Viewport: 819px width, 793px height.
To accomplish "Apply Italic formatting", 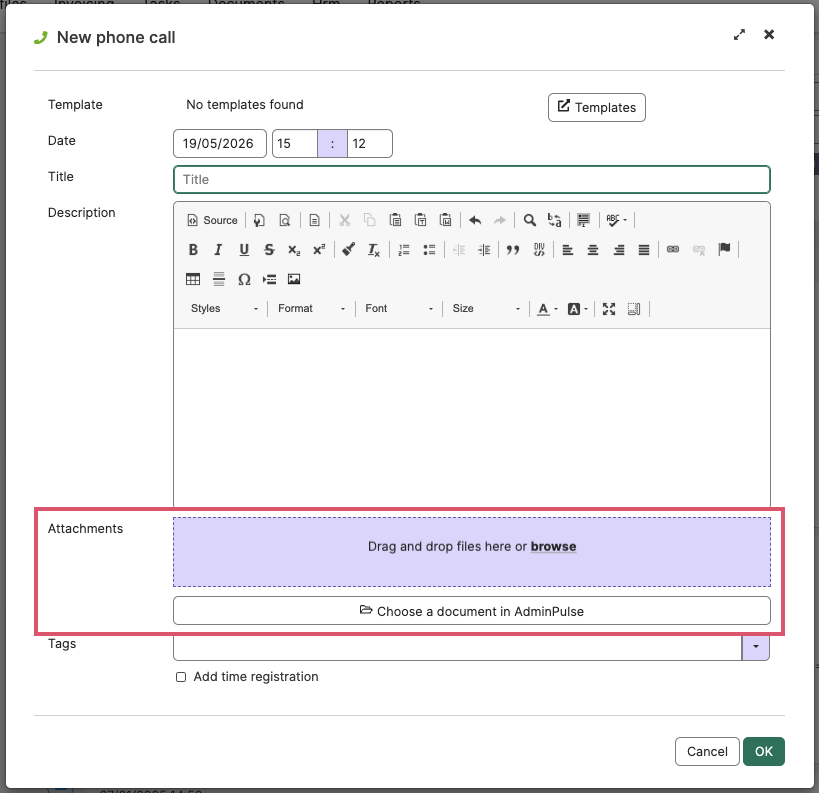I will pyautogui.click(x=218, y=250).
